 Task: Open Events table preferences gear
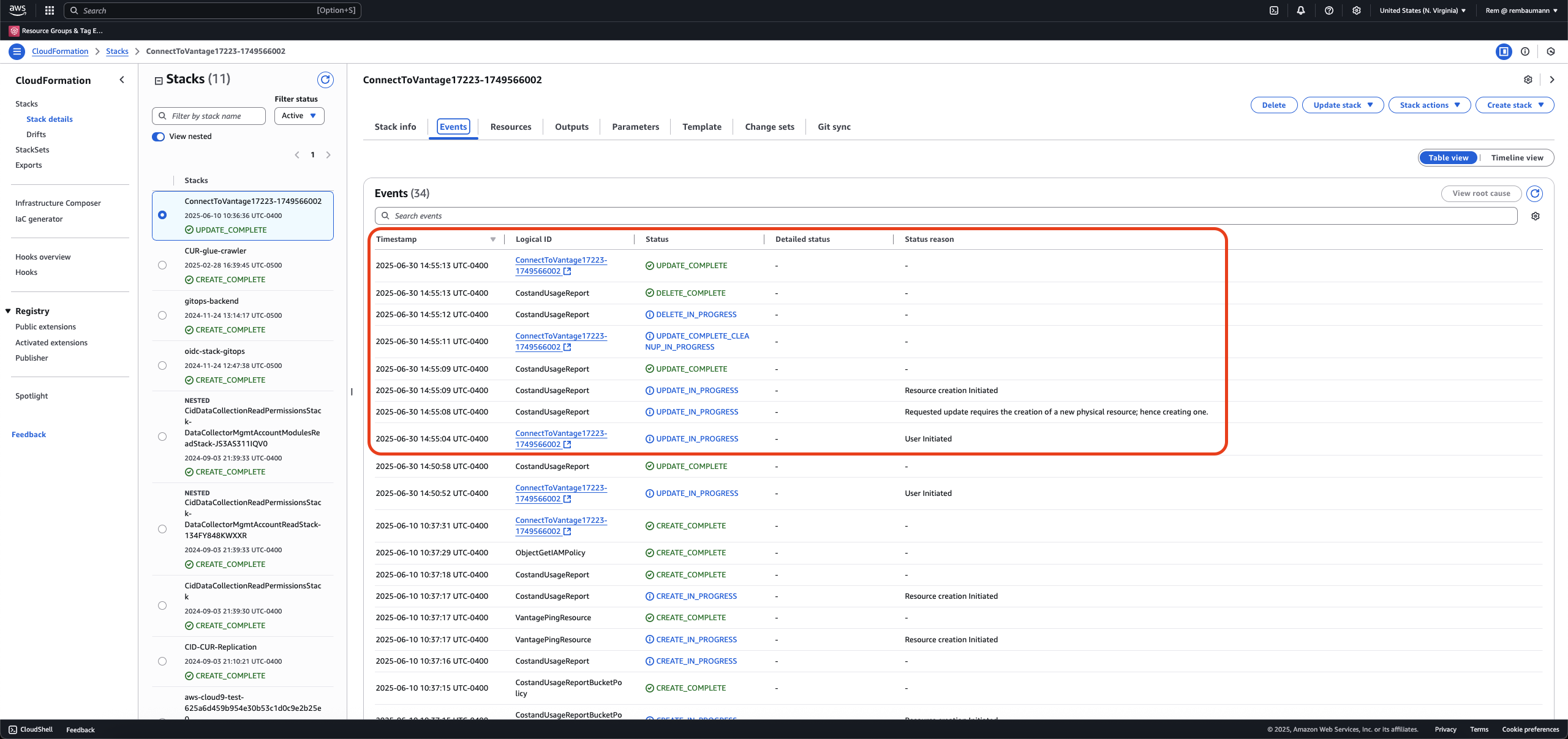pyautogui.click(x=1536, y=216)
